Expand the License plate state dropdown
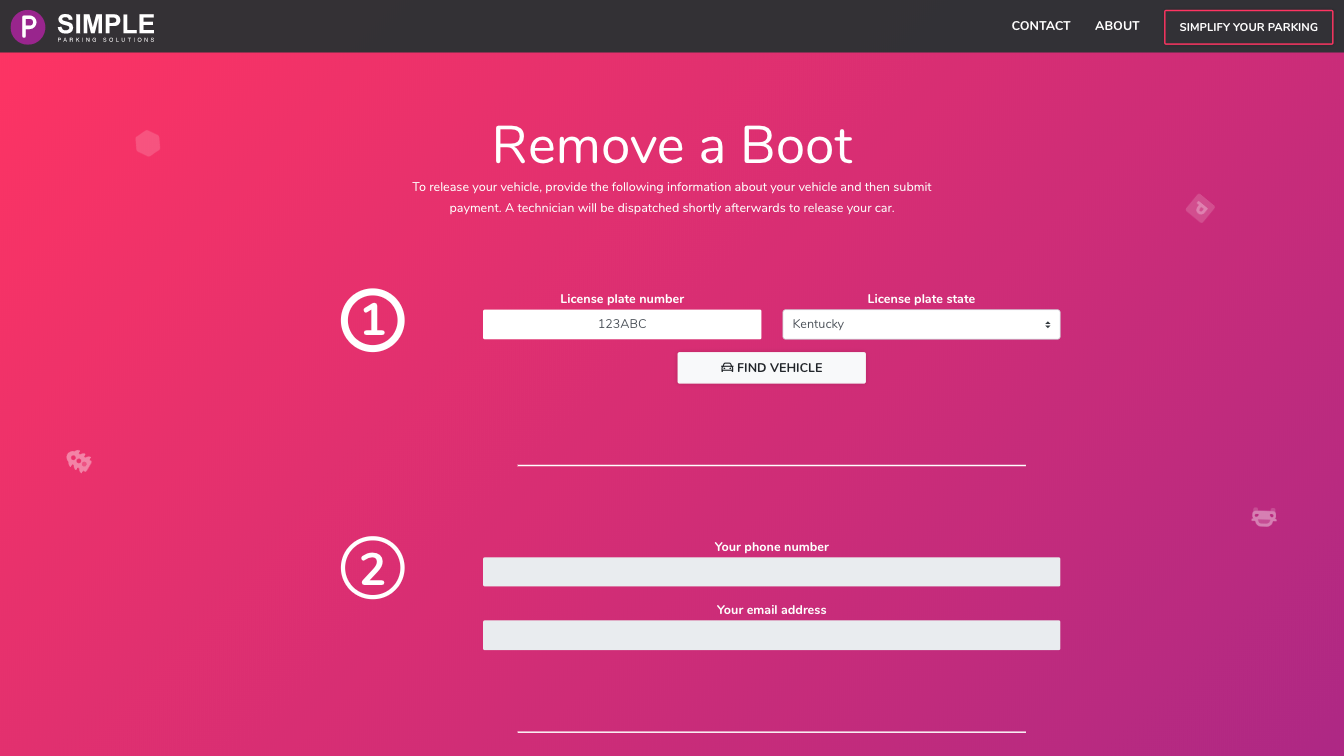The height and width of the screenshot is (756, 1344). [921, 324]
